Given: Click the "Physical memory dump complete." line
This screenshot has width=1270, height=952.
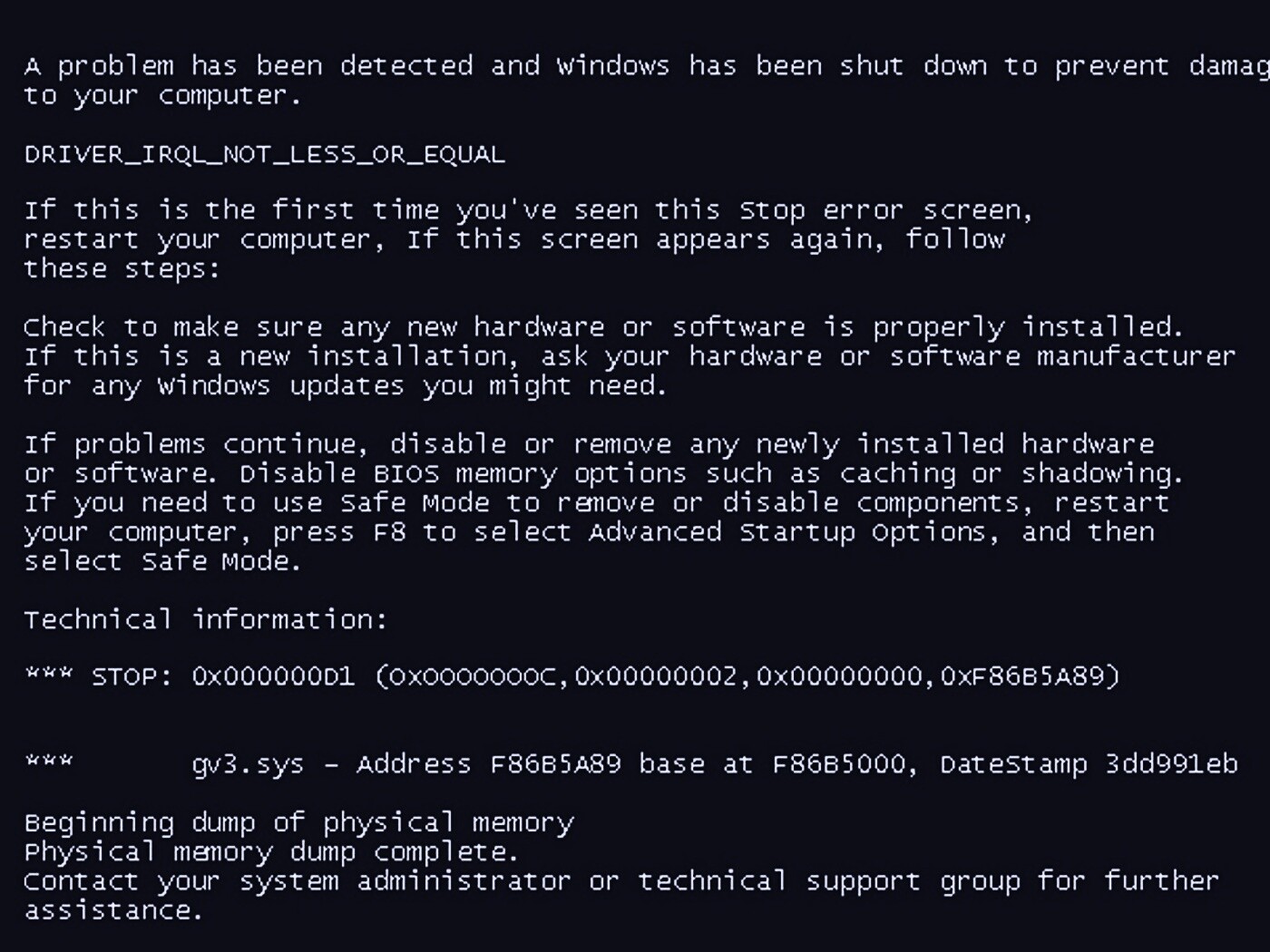Looking at the screenshot, I should tap(270, 852).
